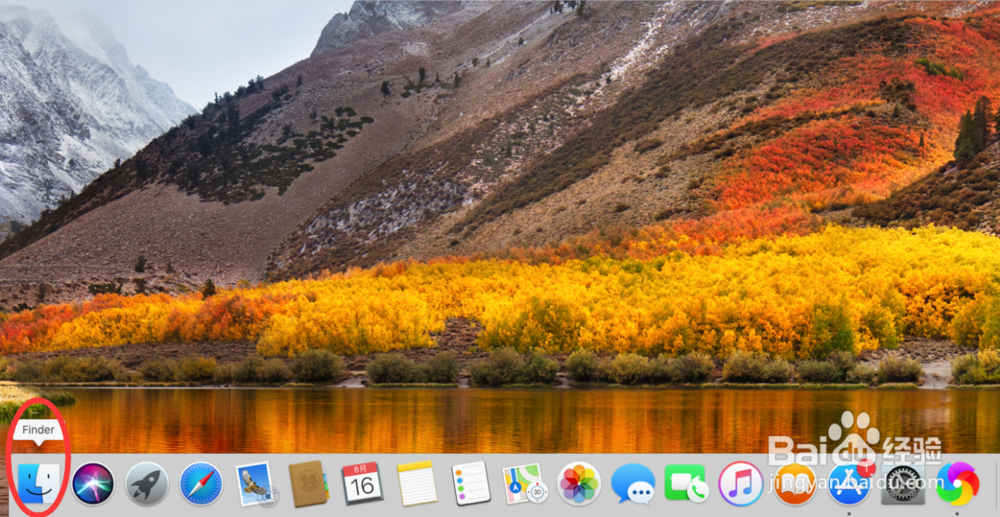Open Mail stamp icon in Dock
Viewport: 1000px width, 517px height.
tap(256, 484)
